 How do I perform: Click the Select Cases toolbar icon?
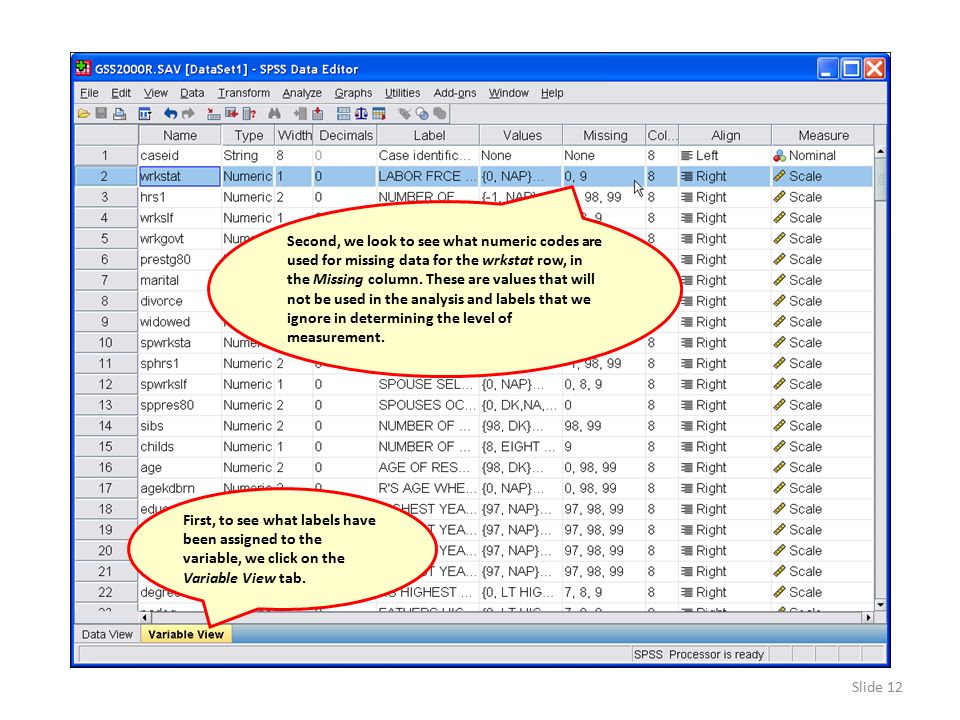click(379, 113)
